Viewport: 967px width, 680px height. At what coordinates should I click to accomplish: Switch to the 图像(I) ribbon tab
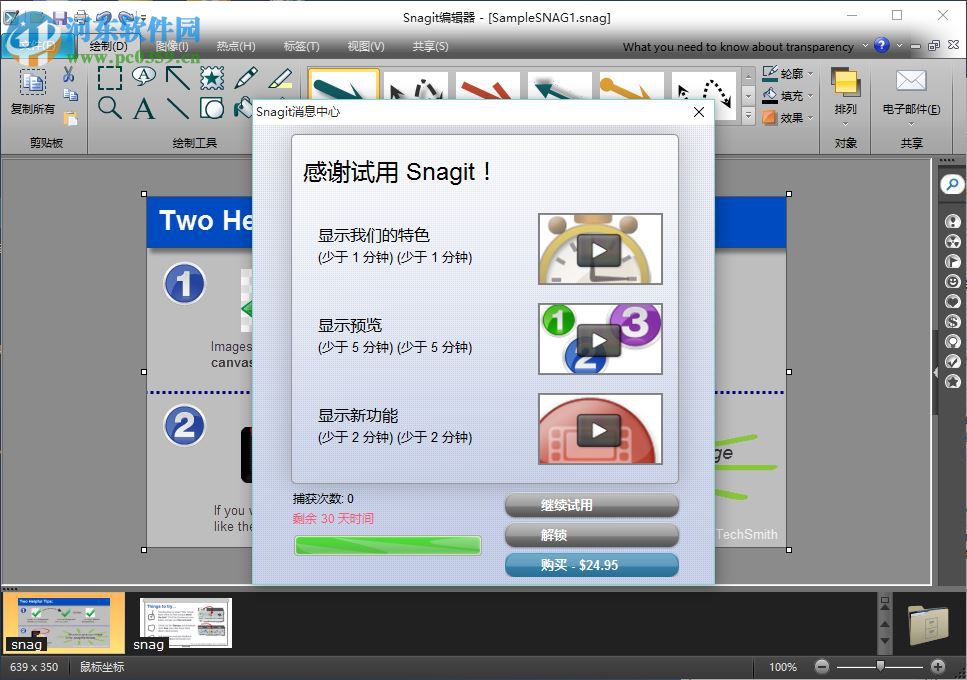coord(170,46)
